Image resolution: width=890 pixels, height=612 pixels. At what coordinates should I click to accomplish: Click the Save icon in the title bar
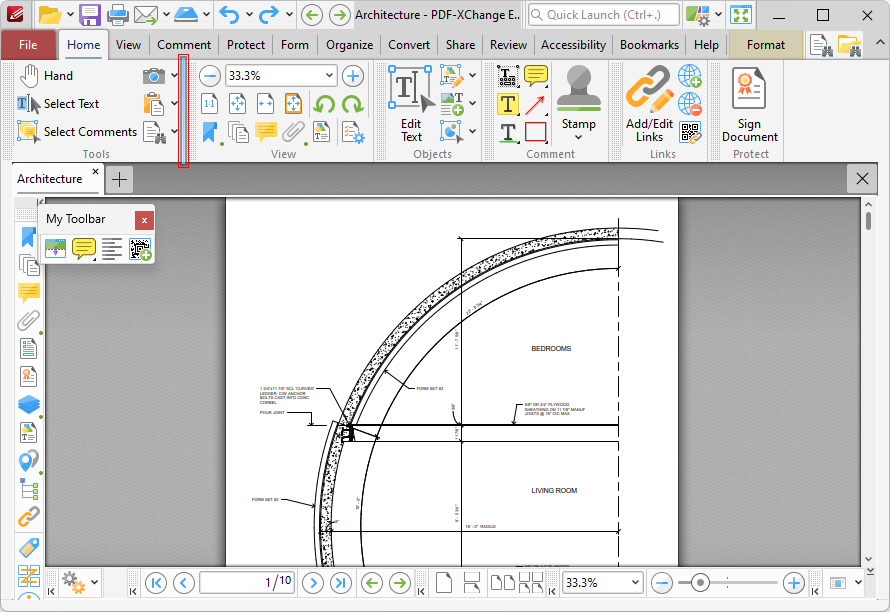[90, 15]
